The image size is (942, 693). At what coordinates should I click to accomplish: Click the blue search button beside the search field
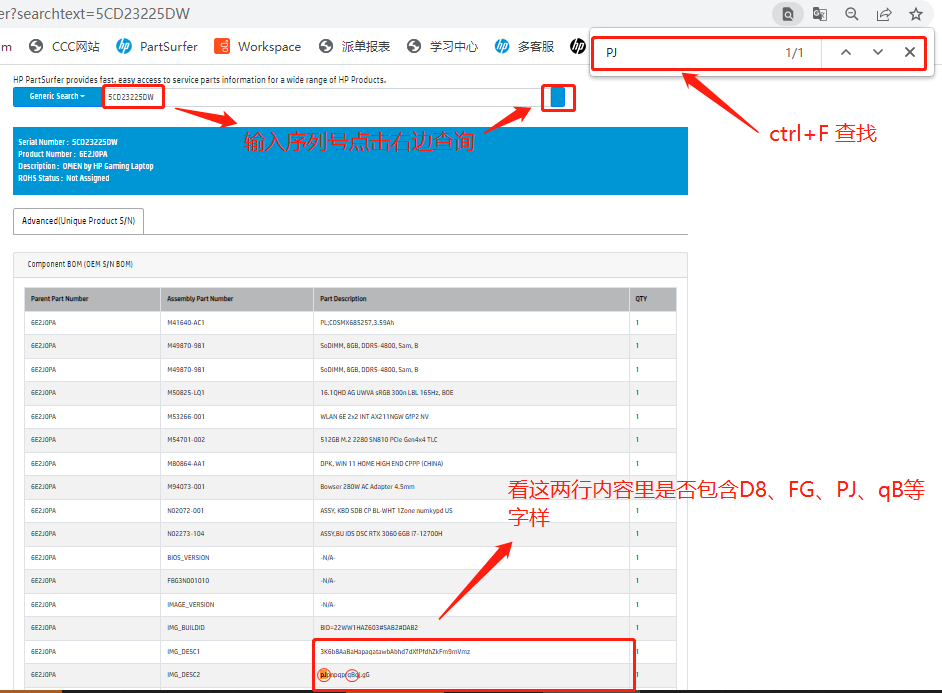(x=558, y=97)
